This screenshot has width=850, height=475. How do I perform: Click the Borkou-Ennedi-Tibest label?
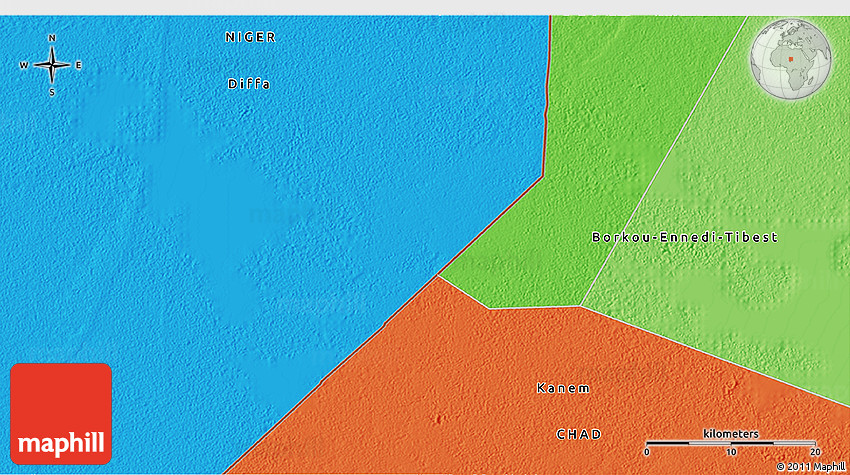[x=685, y=237]
